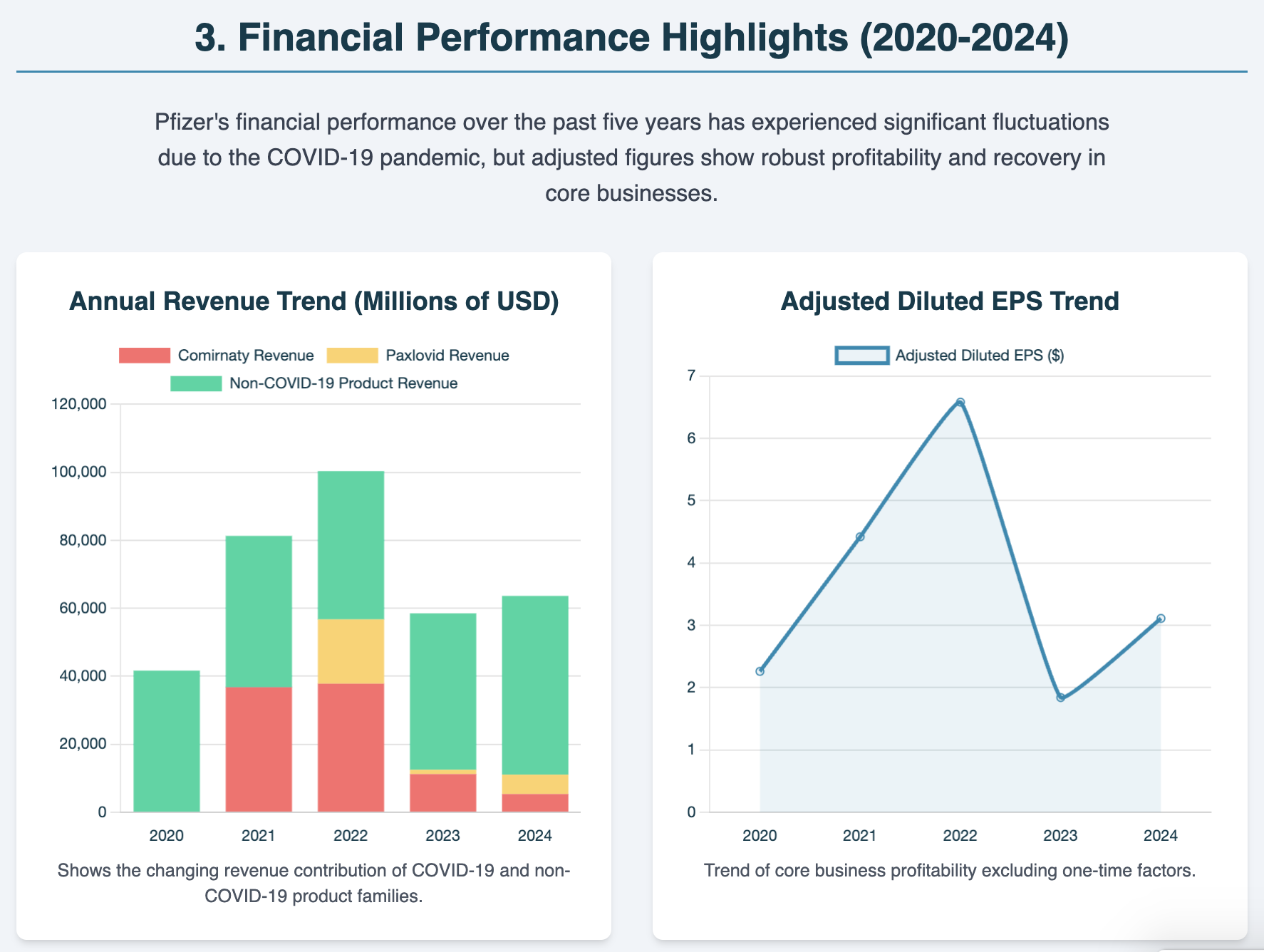
Task: Click Non-COVID-19 Product Revenue legend label
Action: point(343,383)
